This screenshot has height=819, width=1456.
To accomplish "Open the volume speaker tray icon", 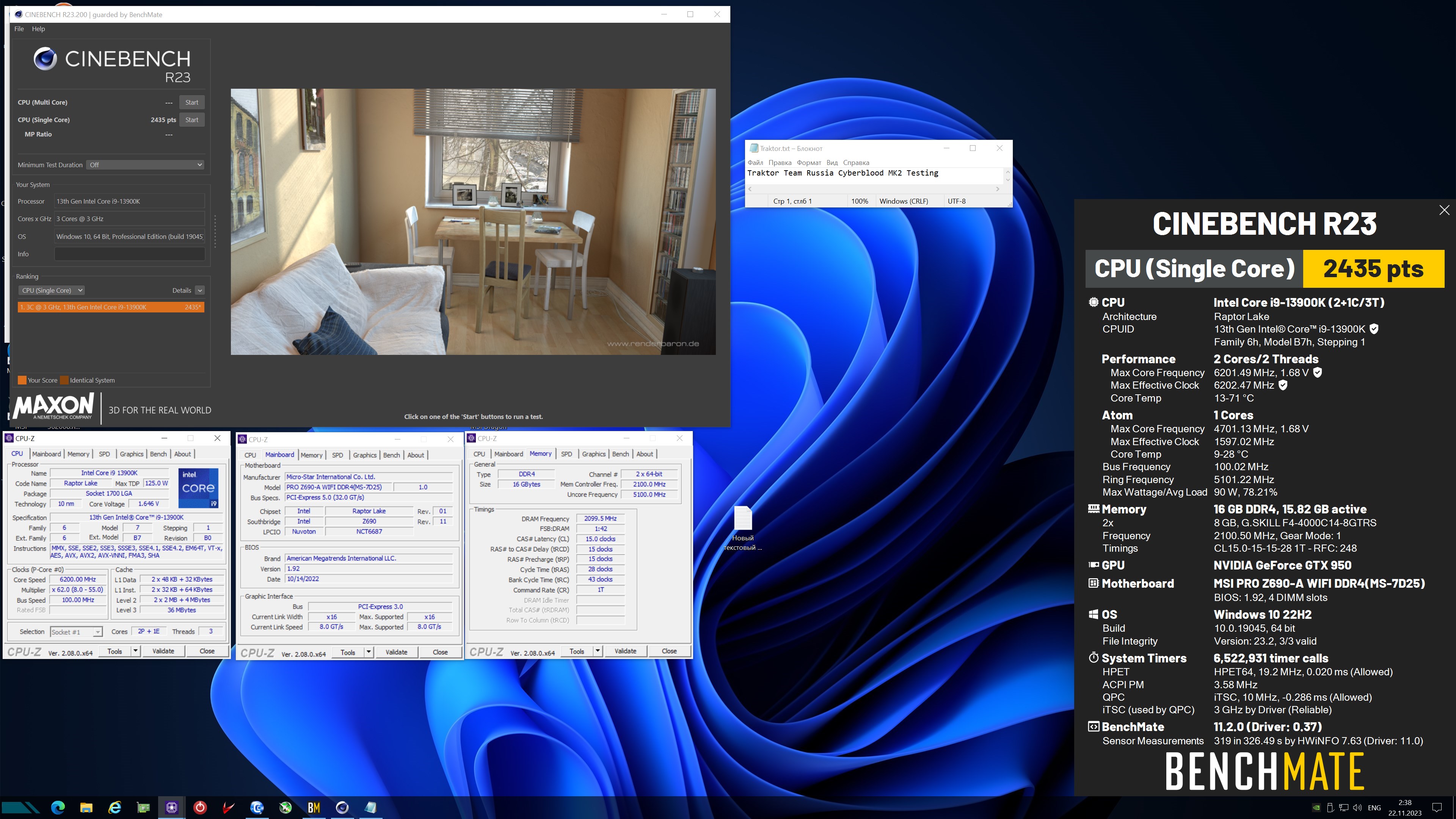I will [1357, 807].
